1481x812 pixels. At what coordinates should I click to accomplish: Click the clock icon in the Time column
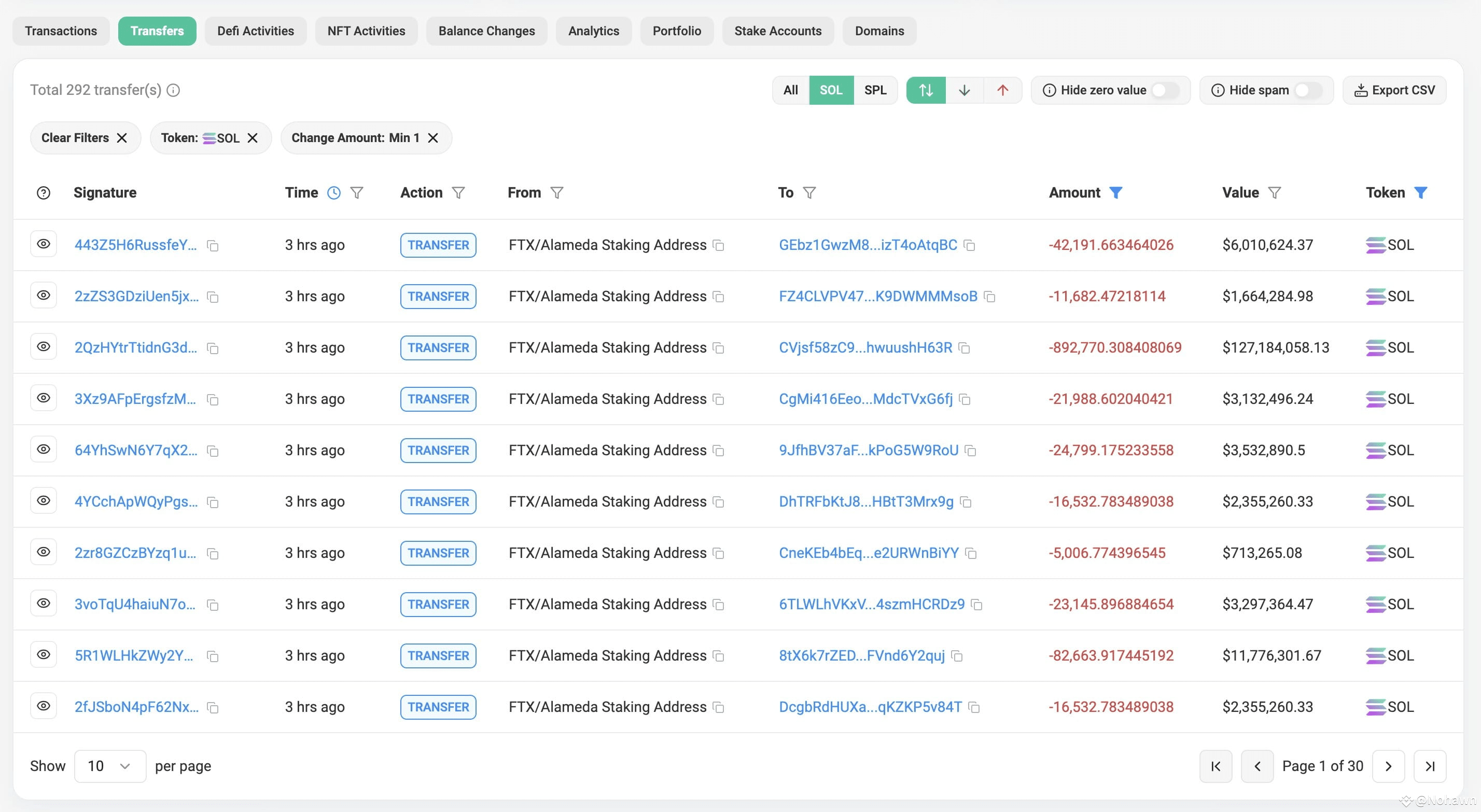tap(334, 193)
